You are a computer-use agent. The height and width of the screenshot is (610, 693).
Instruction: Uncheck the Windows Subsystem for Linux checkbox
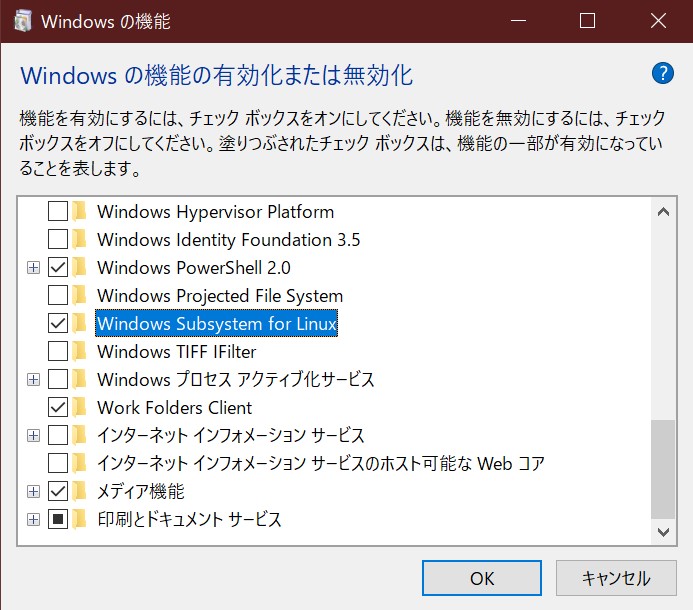click(58, 324)
